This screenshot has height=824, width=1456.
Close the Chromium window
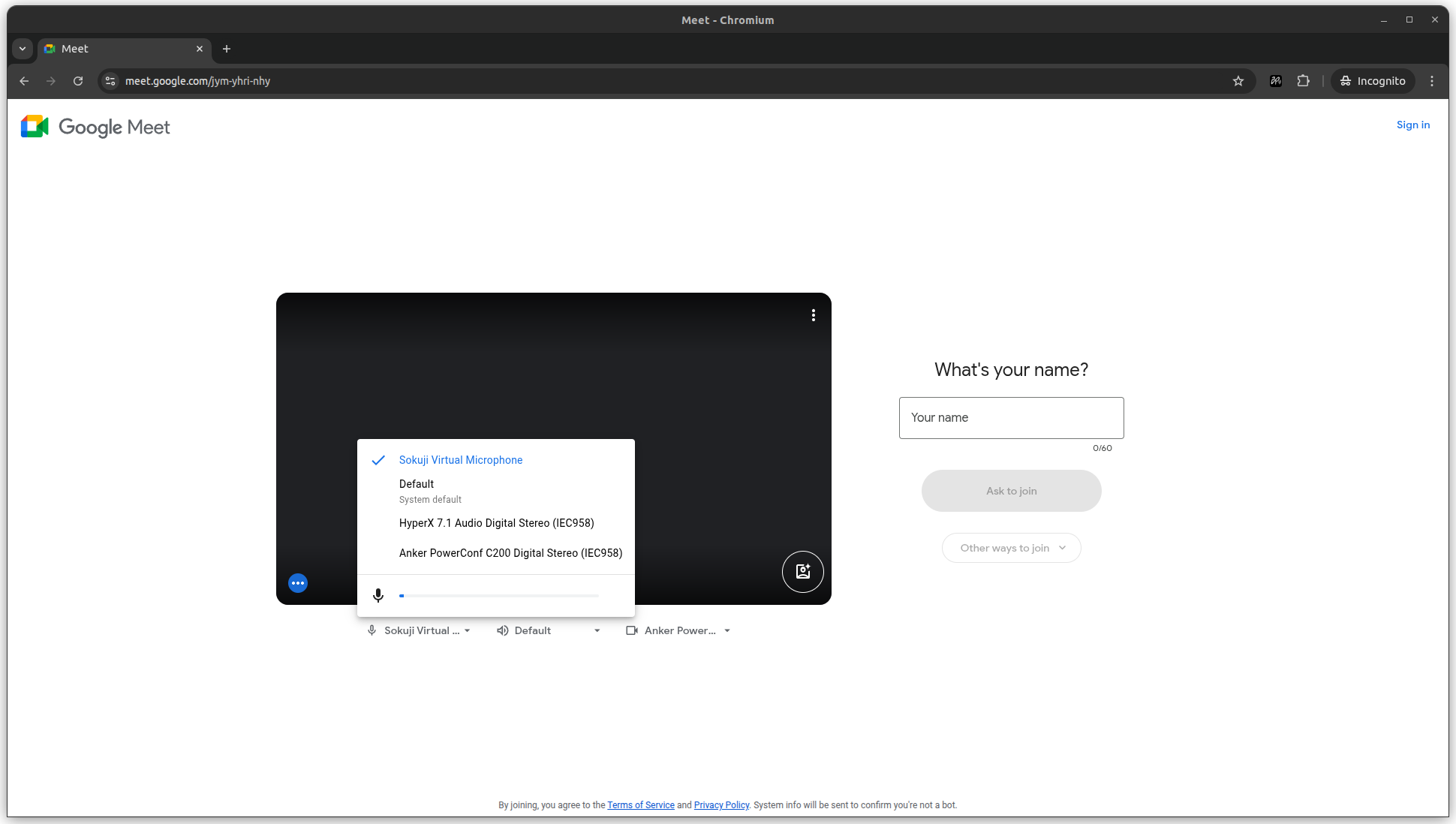[x=1435, y=20]
